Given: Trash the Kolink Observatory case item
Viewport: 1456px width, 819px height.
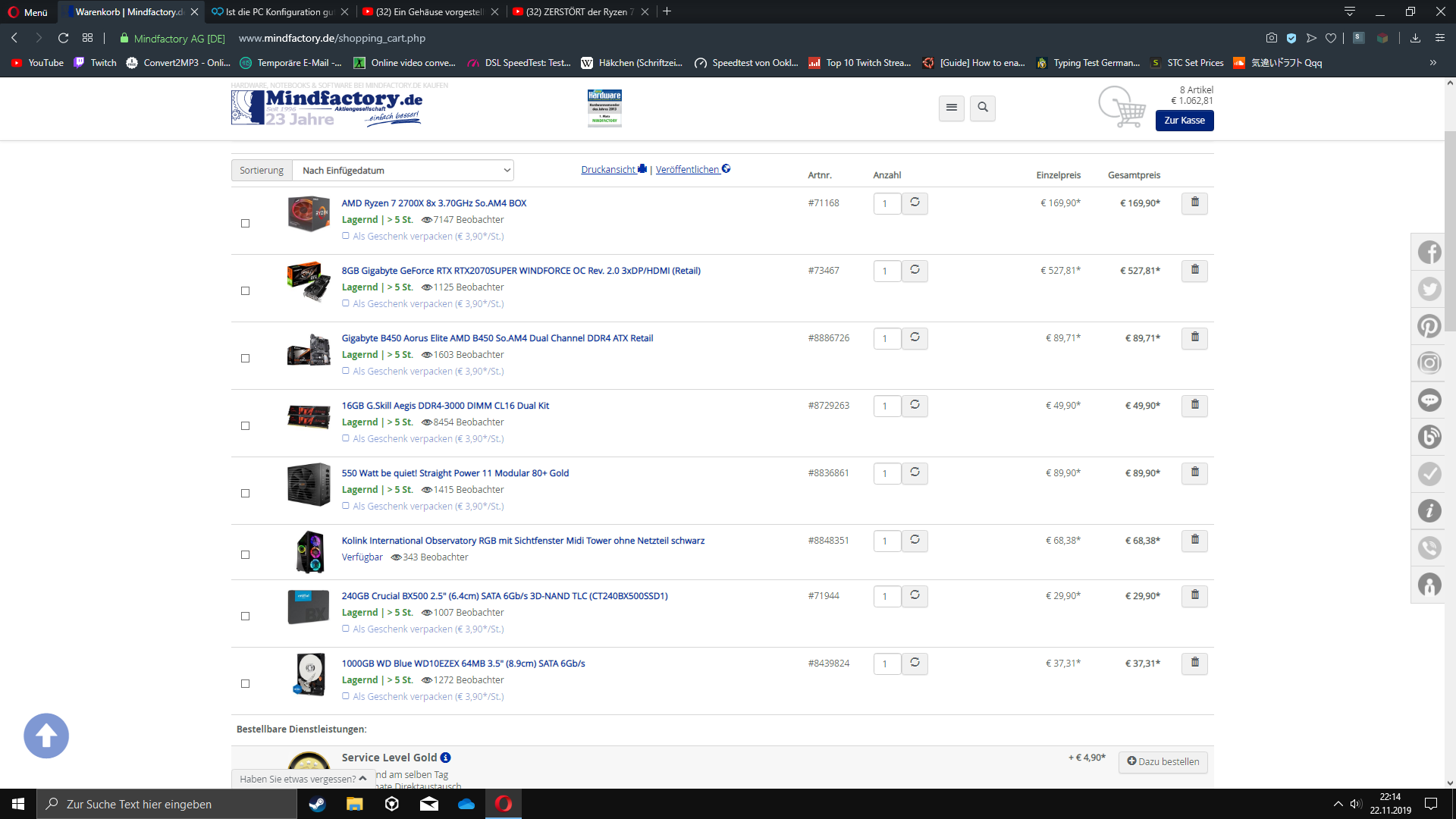Looking at the screenshot, I should (1194, 541).
